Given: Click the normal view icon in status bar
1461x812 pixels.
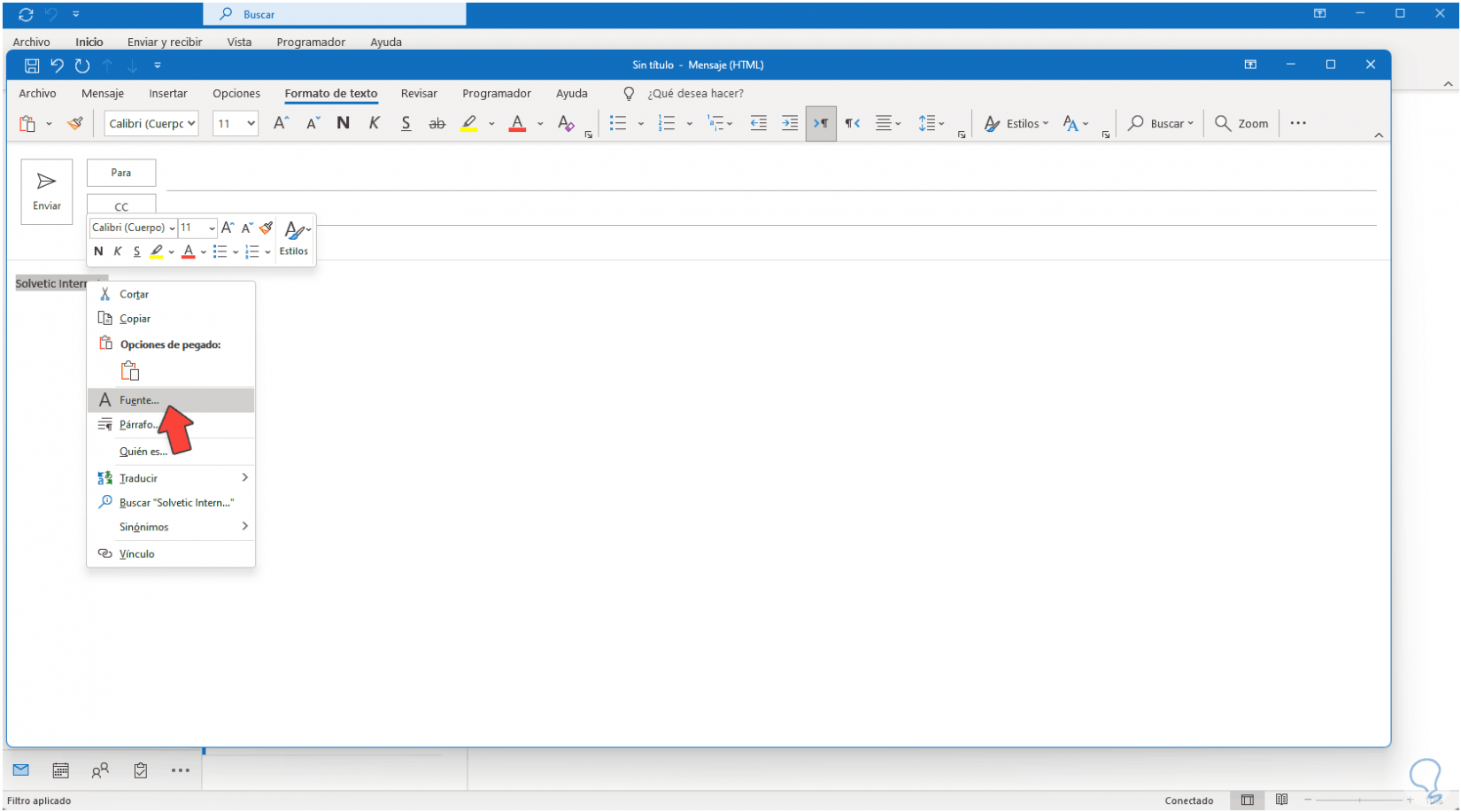Looking at the screenshot, I should pos(1247,800).
